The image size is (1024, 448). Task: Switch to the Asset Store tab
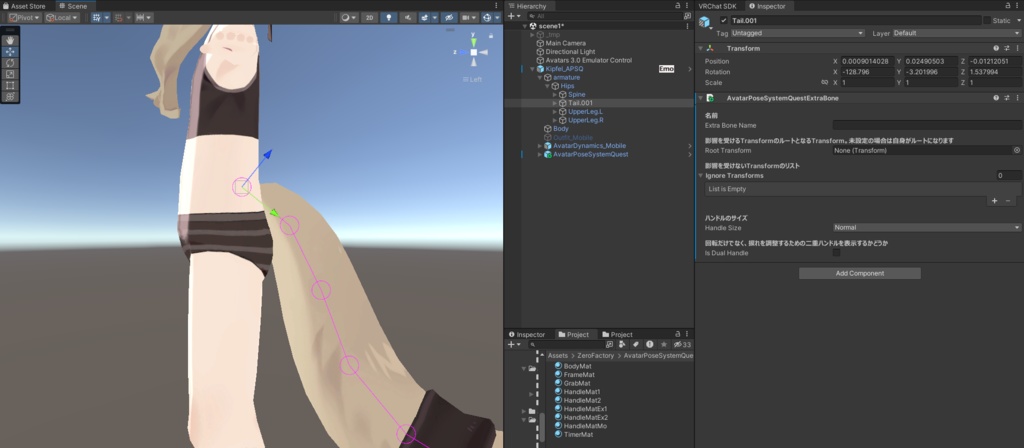point(24,6)
